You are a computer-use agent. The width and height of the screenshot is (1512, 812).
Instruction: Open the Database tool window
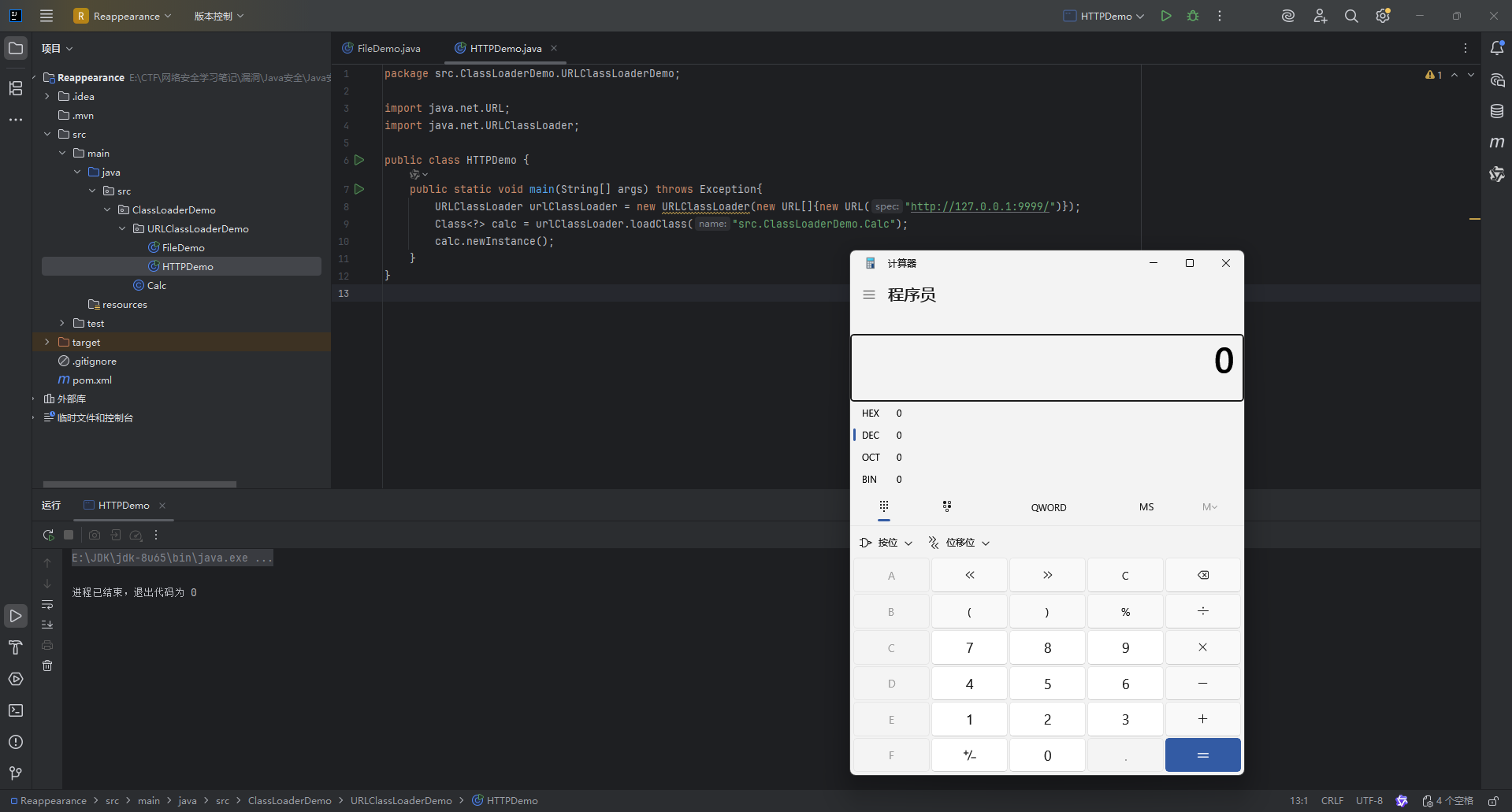[1497, 111]
